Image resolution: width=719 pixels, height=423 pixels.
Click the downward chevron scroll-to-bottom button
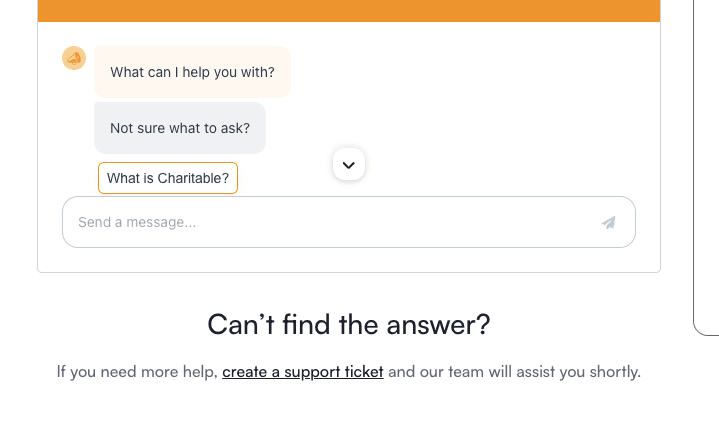tap(349, 164)
